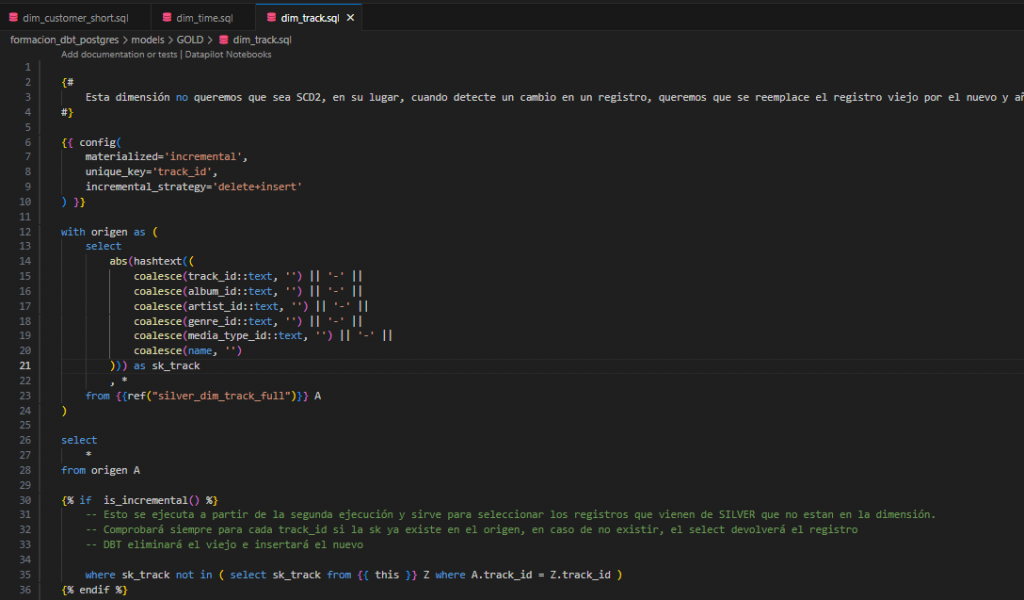Click line number 35 in the gutter
This screenshot has width=1024, height=600.
click(27, 574)
